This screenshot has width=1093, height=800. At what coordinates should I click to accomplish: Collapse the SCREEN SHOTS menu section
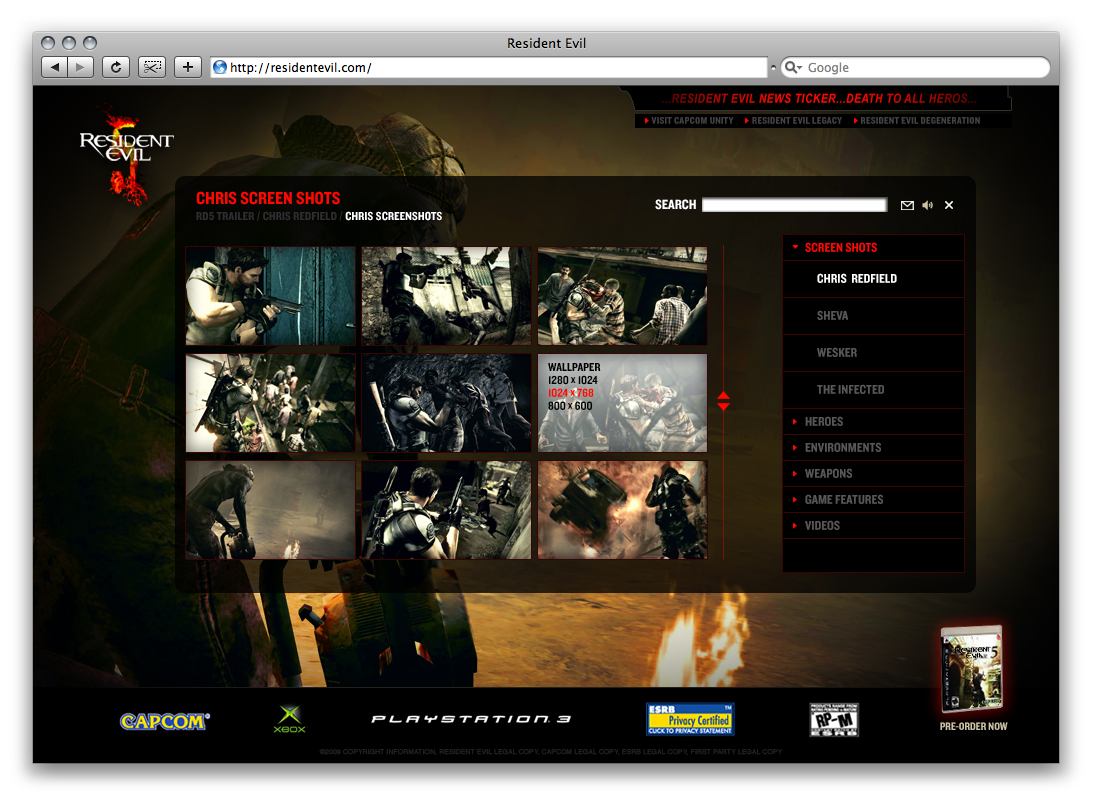coord(873,247)
